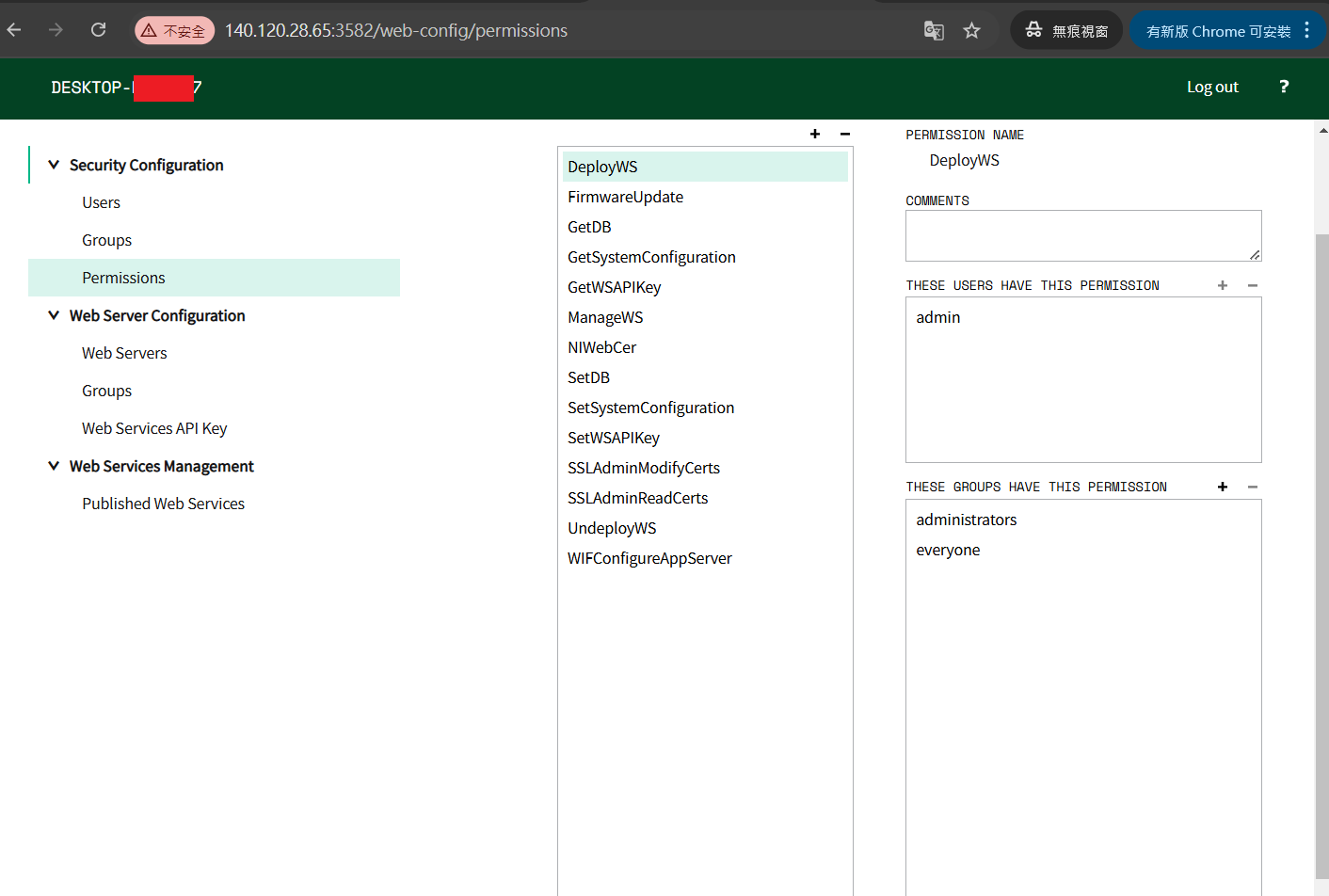Click into the Comments text box

tap(1083, 235)
